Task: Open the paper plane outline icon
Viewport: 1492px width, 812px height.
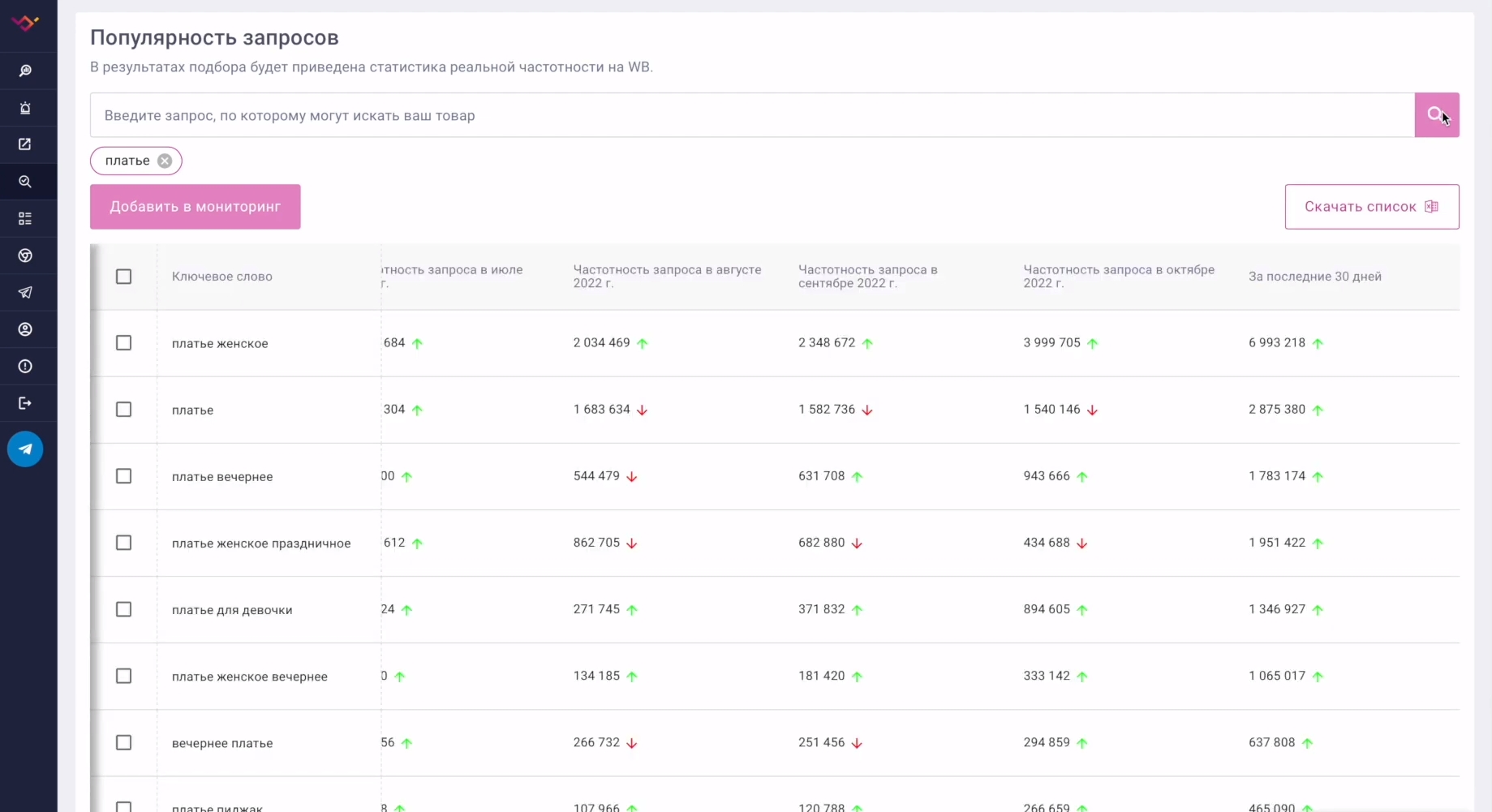Action: coord(25,292)
